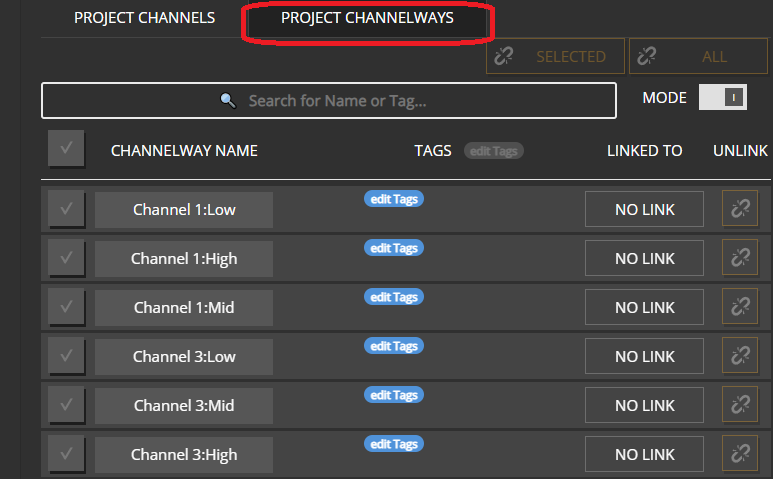Viewport: 773px width, 479px height.
Task: Click unlink icon for Channel 1:Low
Action: click(x=740, y=210)
